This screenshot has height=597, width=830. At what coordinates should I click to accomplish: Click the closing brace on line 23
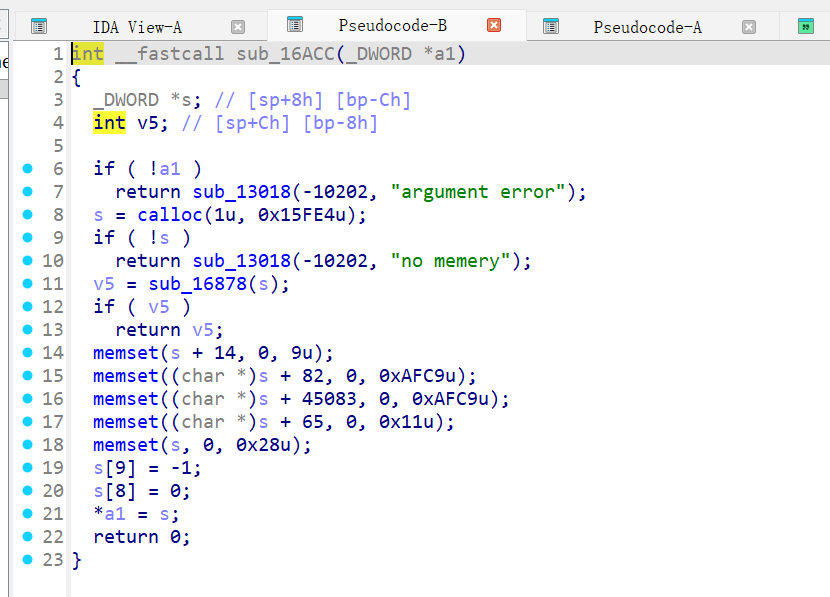(x=77, y=560)
